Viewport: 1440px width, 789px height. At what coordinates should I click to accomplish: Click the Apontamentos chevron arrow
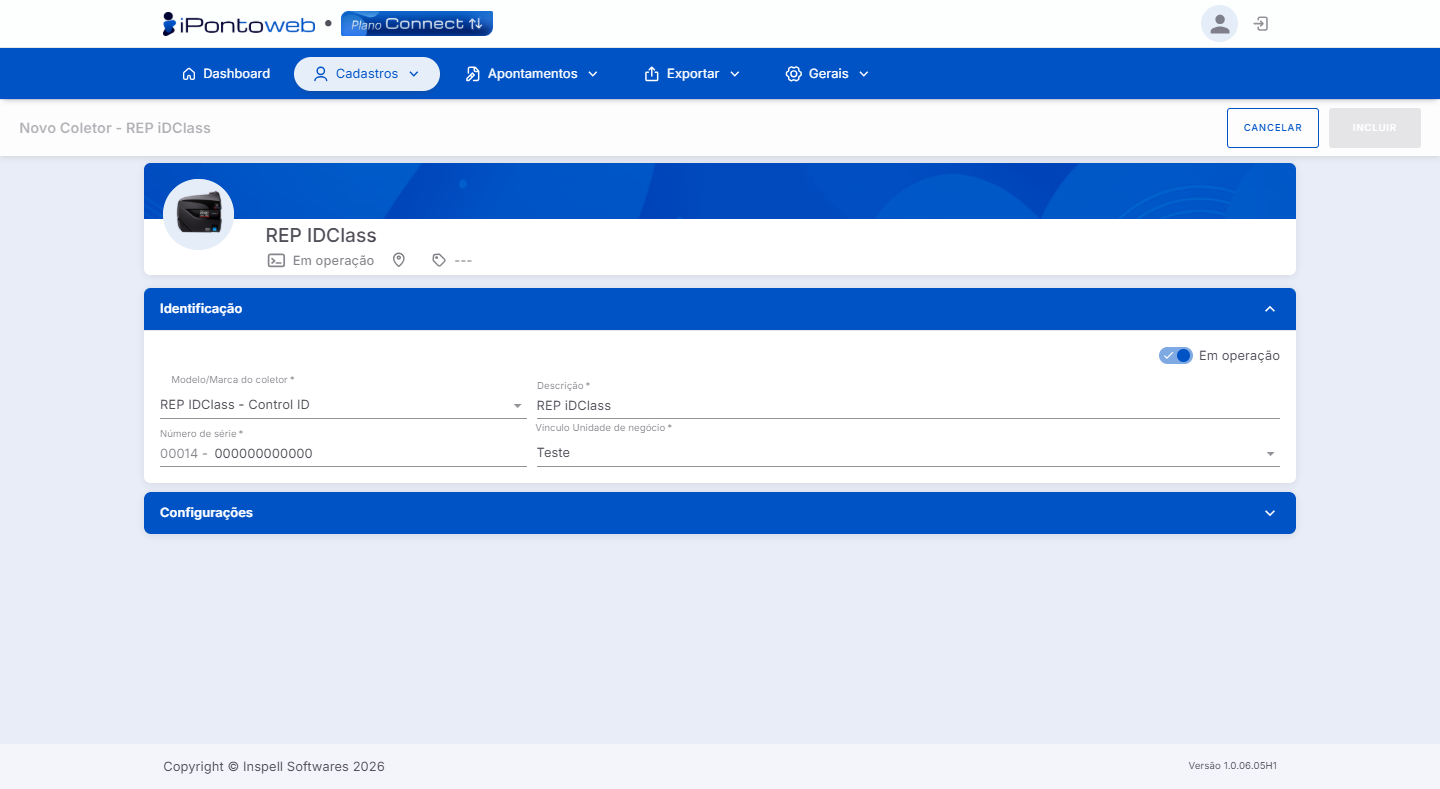coord(593,74)
